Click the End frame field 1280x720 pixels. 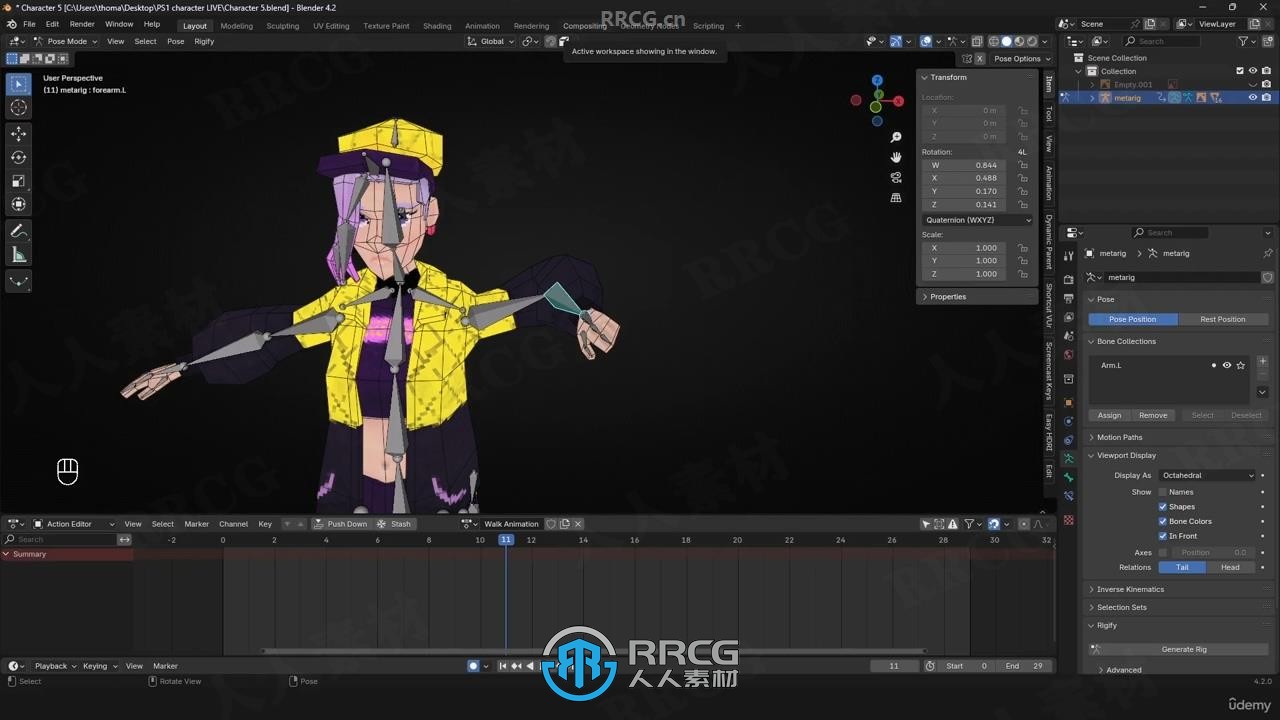tap(1025, 666)
